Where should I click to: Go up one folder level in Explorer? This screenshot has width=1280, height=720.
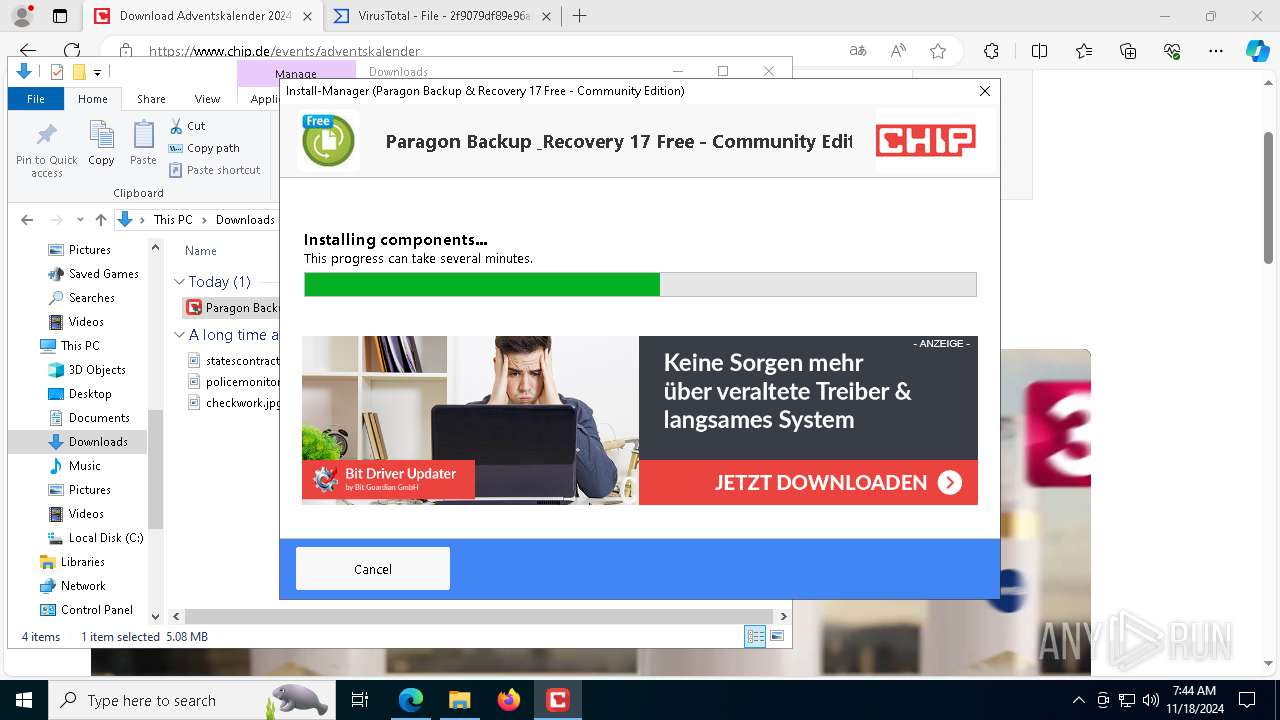[x=100, y=220]
